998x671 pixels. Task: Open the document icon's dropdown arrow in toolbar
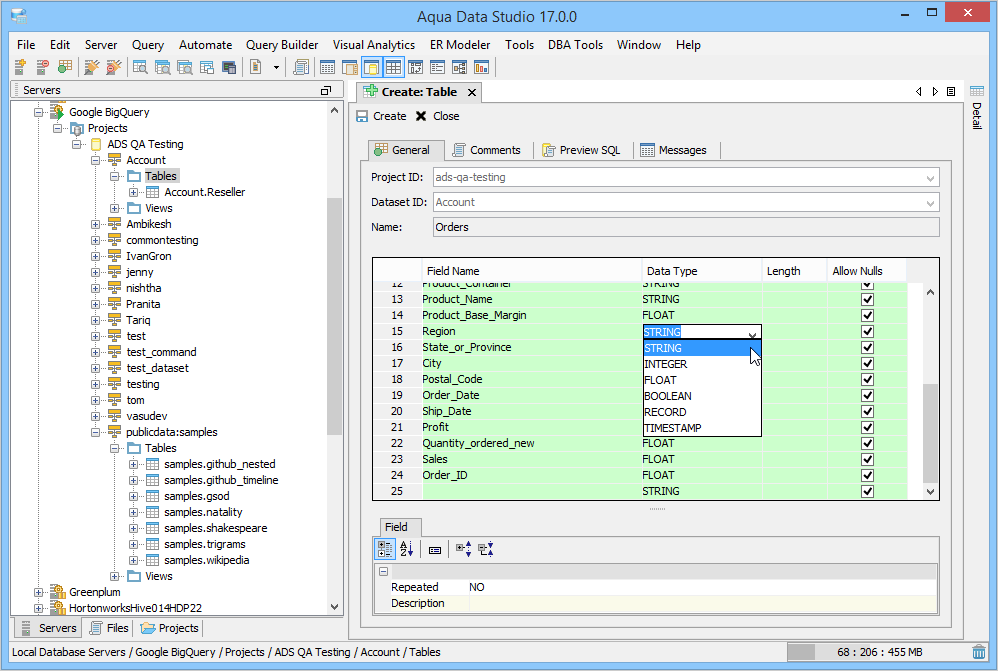pos(276,67)
